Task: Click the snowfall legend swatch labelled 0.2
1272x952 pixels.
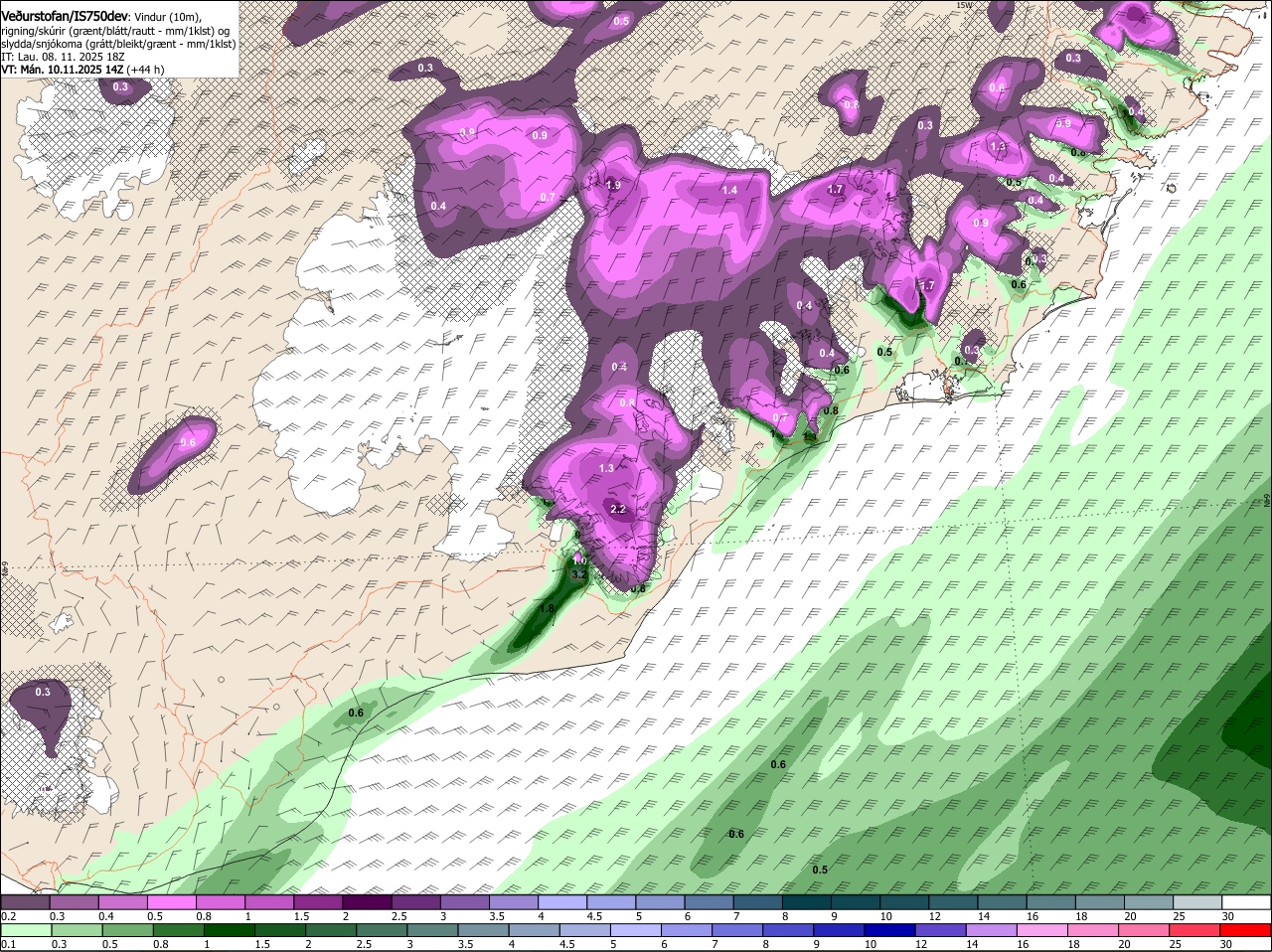Action: pos(25,901)
